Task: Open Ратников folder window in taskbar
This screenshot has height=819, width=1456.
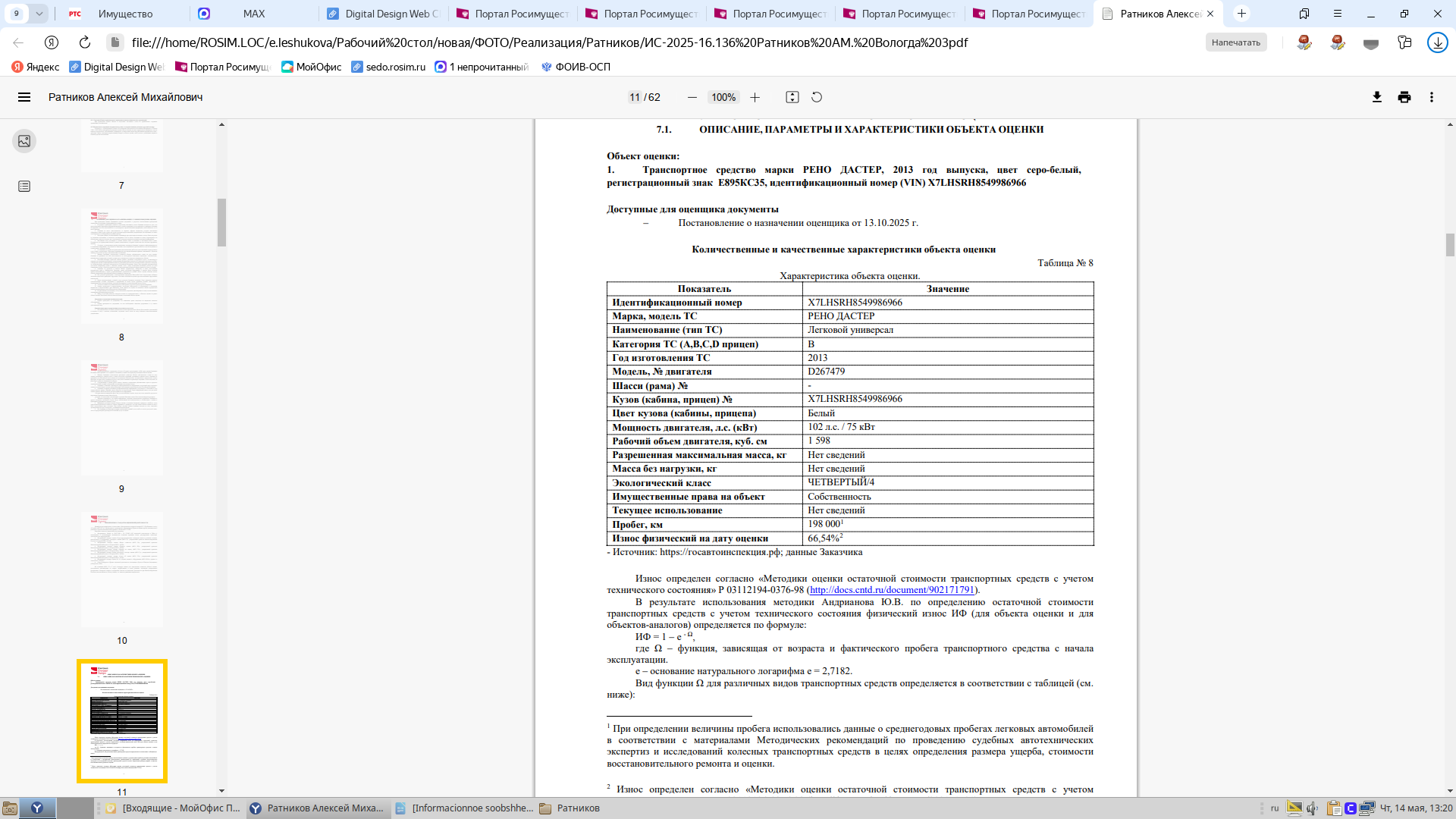Action: tap(570, 808)
